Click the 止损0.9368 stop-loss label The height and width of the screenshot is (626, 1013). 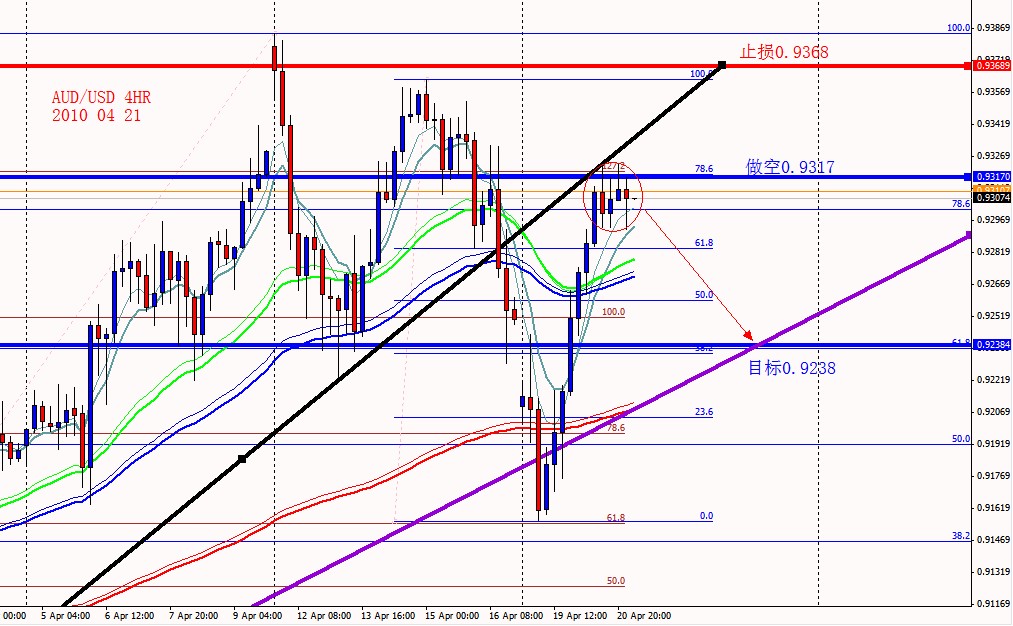coord(784,52)
